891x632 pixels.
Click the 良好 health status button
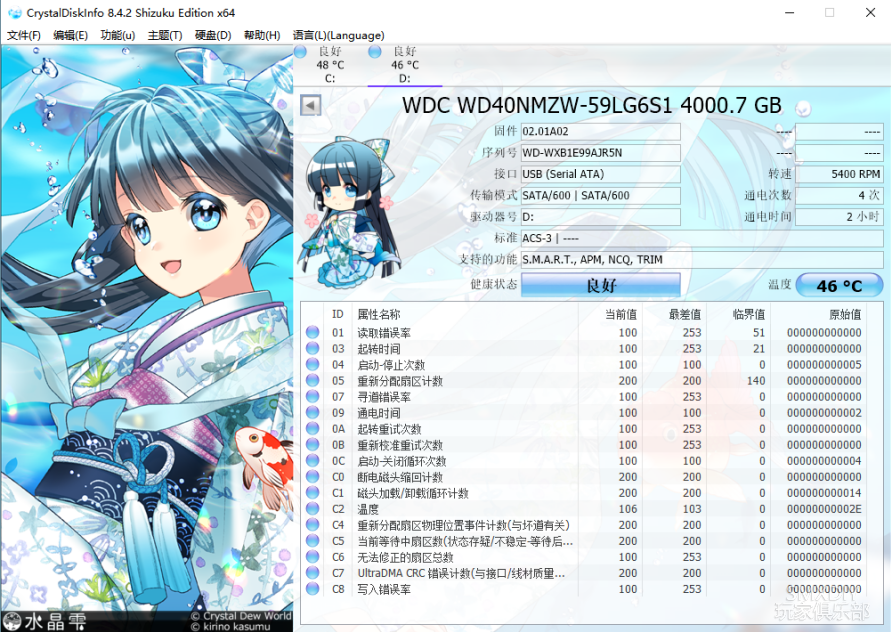point(601,285)
